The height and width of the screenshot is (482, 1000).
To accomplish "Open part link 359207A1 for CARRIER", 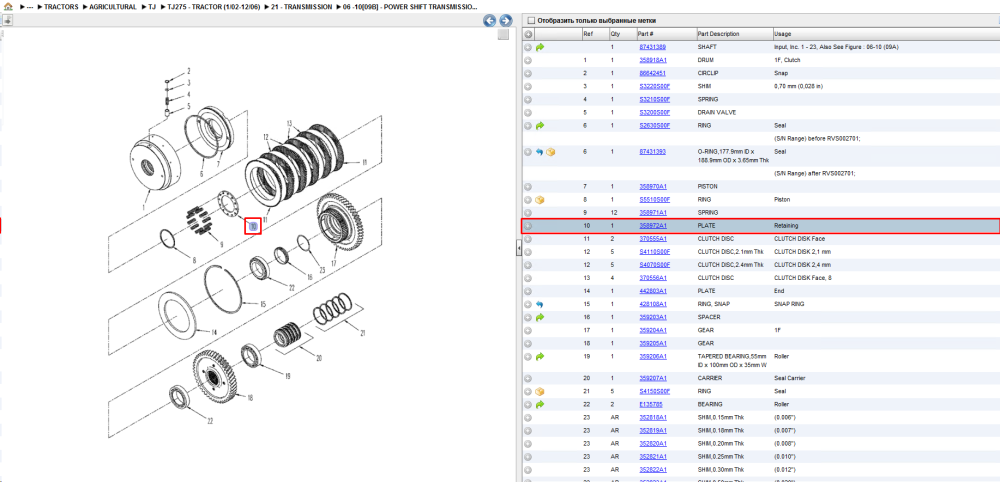I will 652,378.
